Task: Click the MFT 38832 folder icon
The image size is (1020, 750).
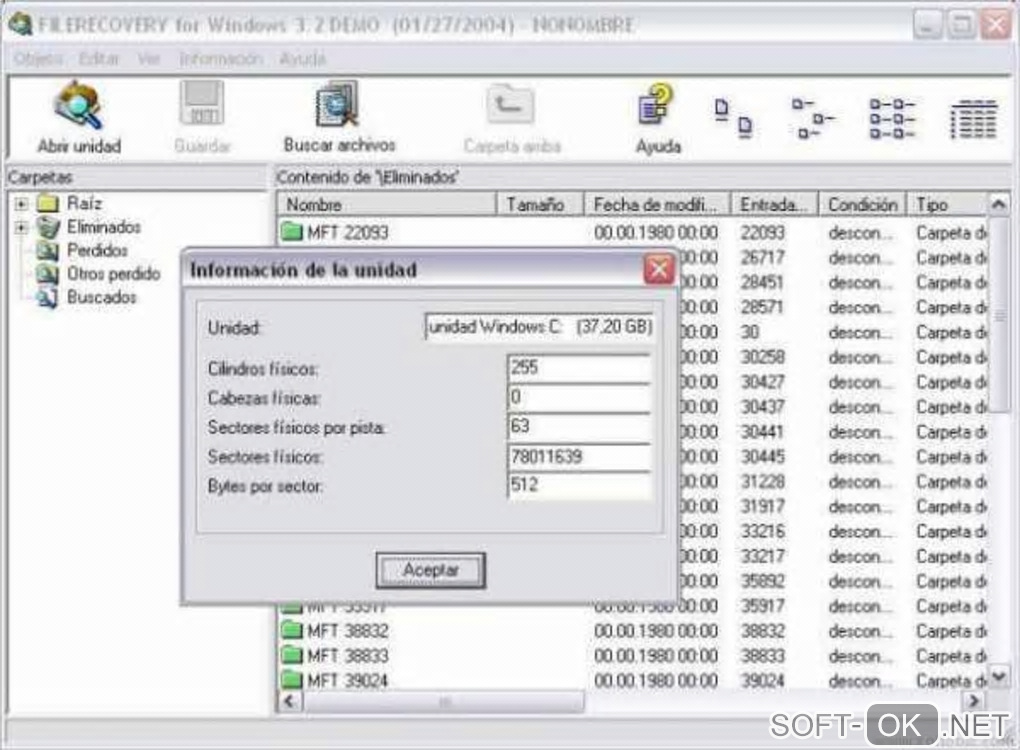Action: point(293,630)
